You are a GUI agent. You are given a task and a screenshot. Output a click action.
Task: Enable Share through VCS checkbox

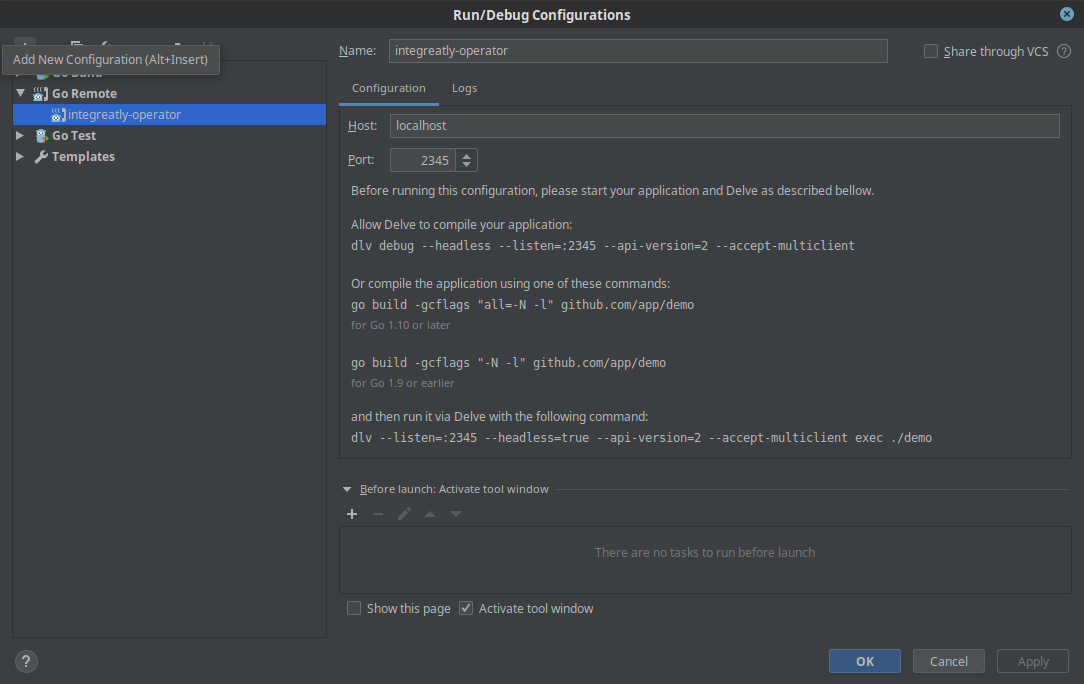(931, 51)
